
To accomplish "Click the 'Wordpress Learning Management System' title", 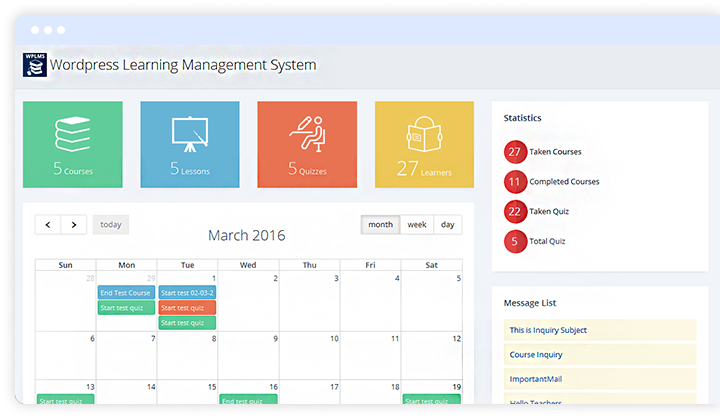I will tap(183, 65).
